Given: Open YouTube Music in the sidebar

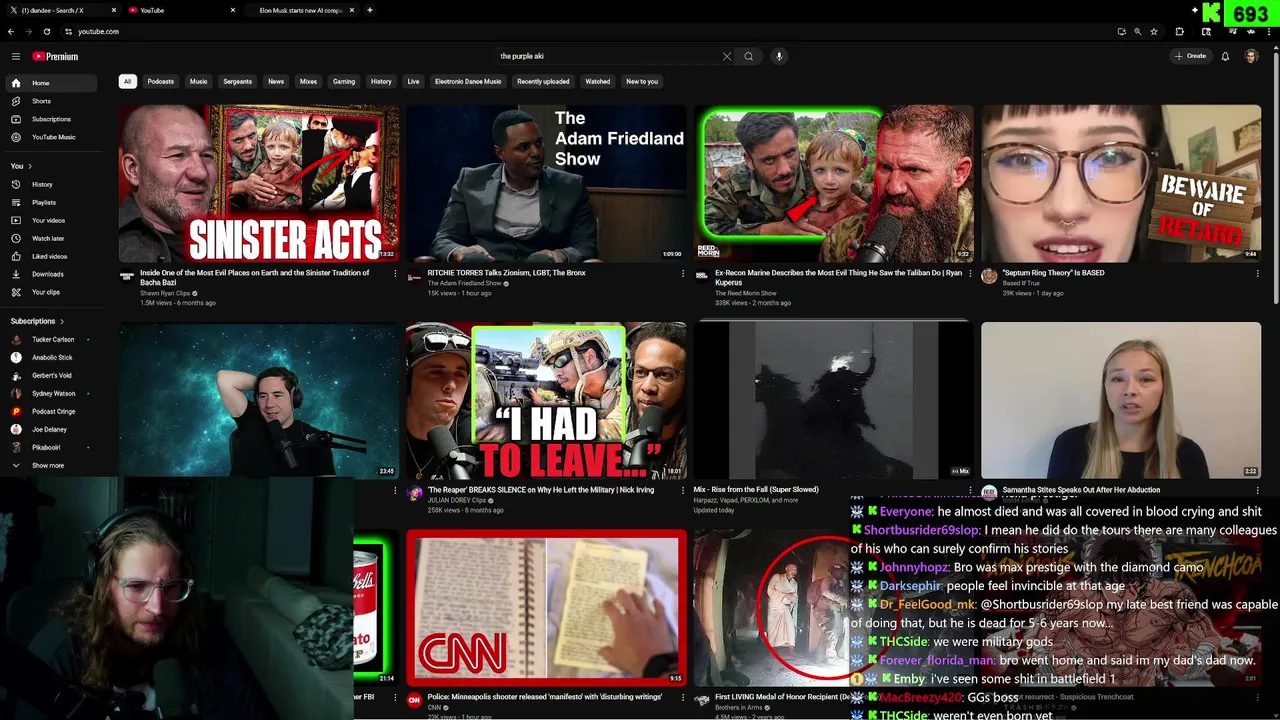Looking at the screenshot, I should pos(53,137).
